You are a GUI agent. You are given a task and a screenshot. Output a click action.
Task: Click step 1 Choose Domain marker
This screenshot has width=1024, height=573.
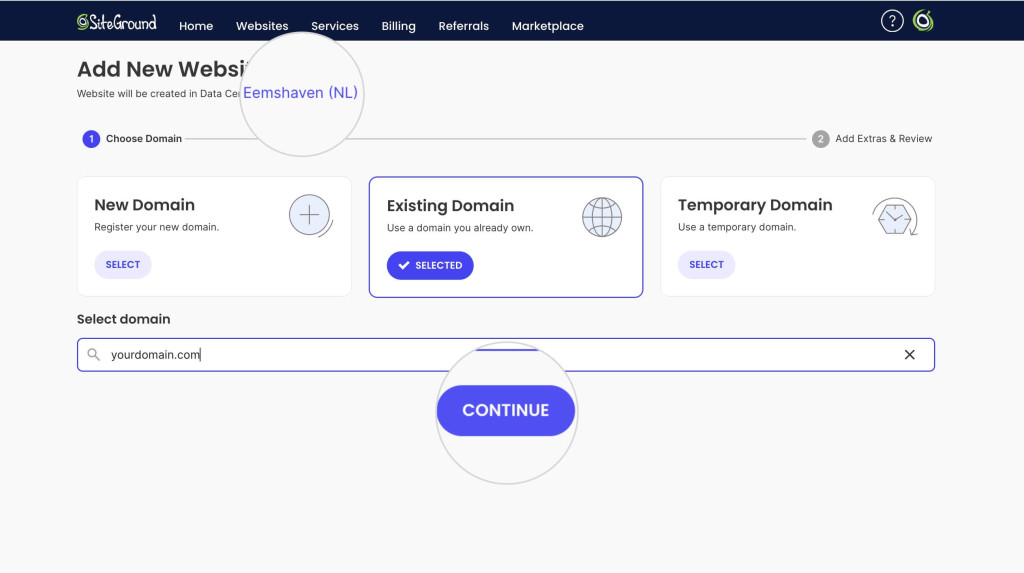click(91, 139)
